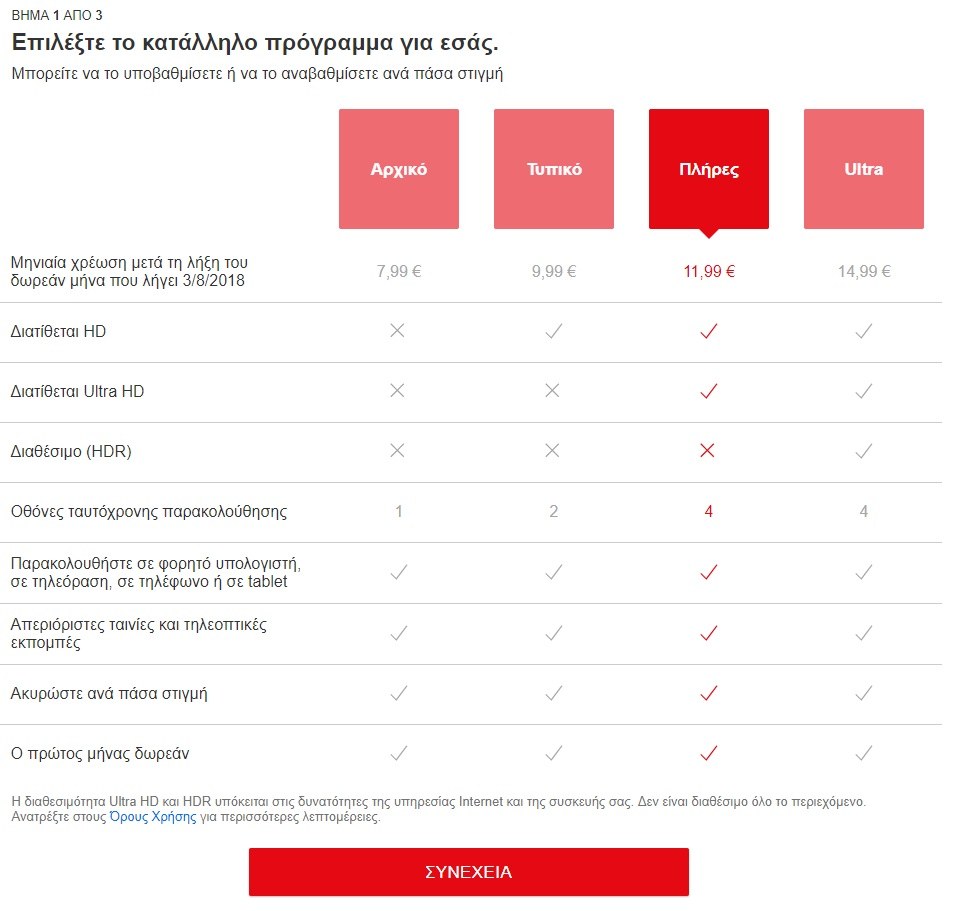Click the X icon for Αρχικό HD
This screenshot has width=953, height=911.
[398, 331]
